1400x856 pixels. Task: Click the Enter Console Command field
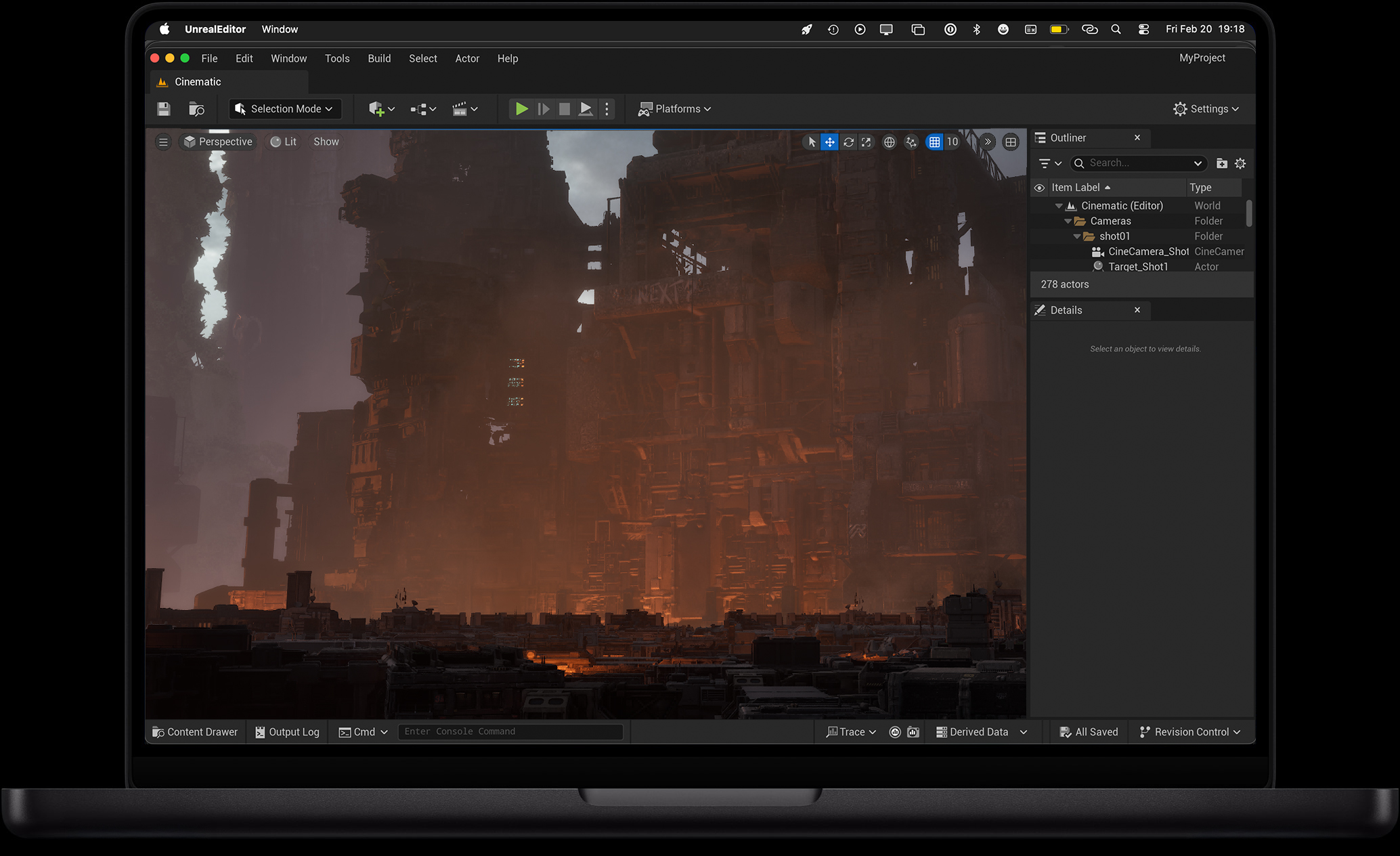point(510,731)
